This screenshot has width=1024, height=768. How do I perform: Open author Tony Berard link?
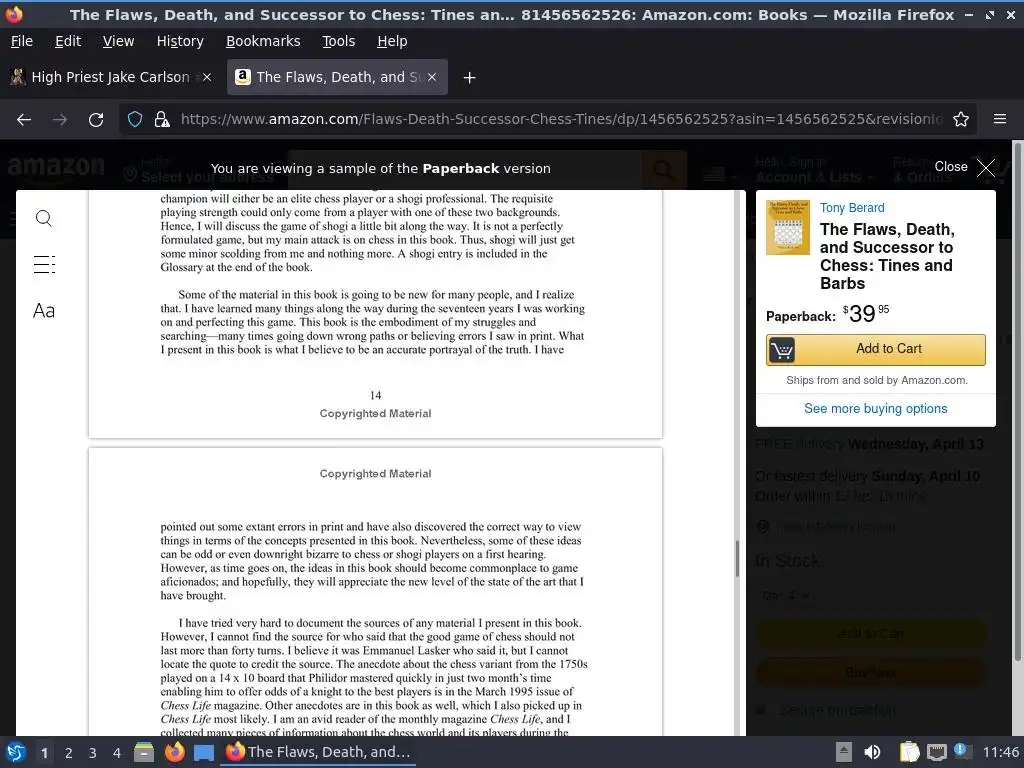tap(852, 208)
